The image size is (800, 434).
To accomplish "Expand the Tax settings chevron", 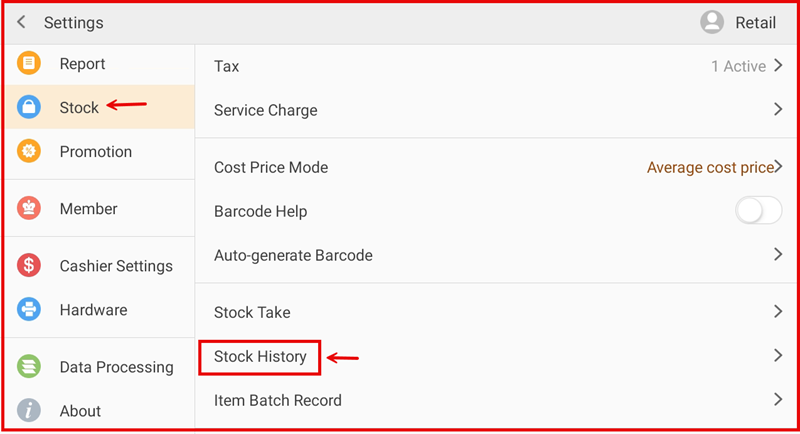I will coord(777,67).
